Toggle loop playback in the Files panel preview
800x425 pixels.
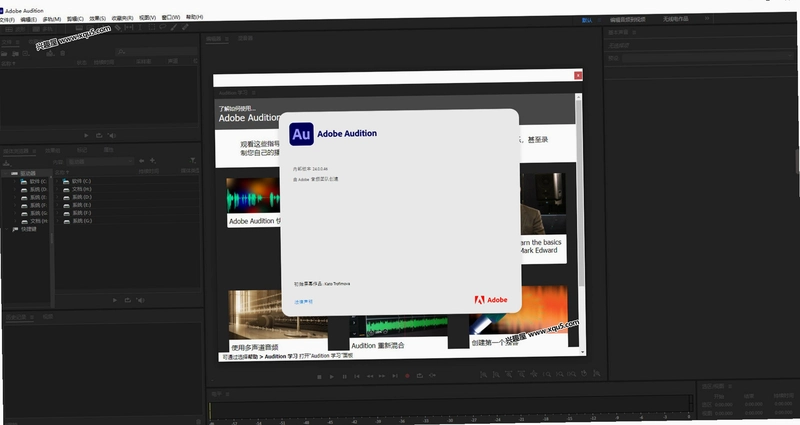click(x=99, y=136)
